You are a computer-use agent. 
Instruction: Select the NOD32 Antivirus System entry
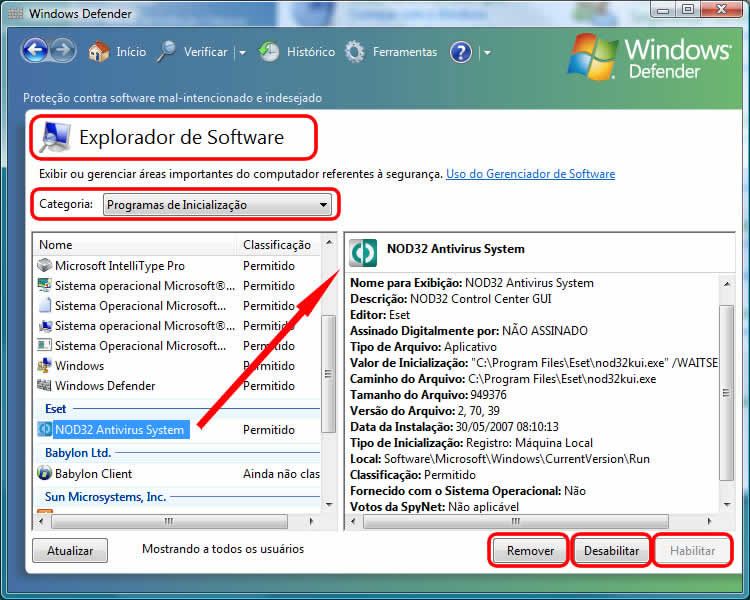178,430
